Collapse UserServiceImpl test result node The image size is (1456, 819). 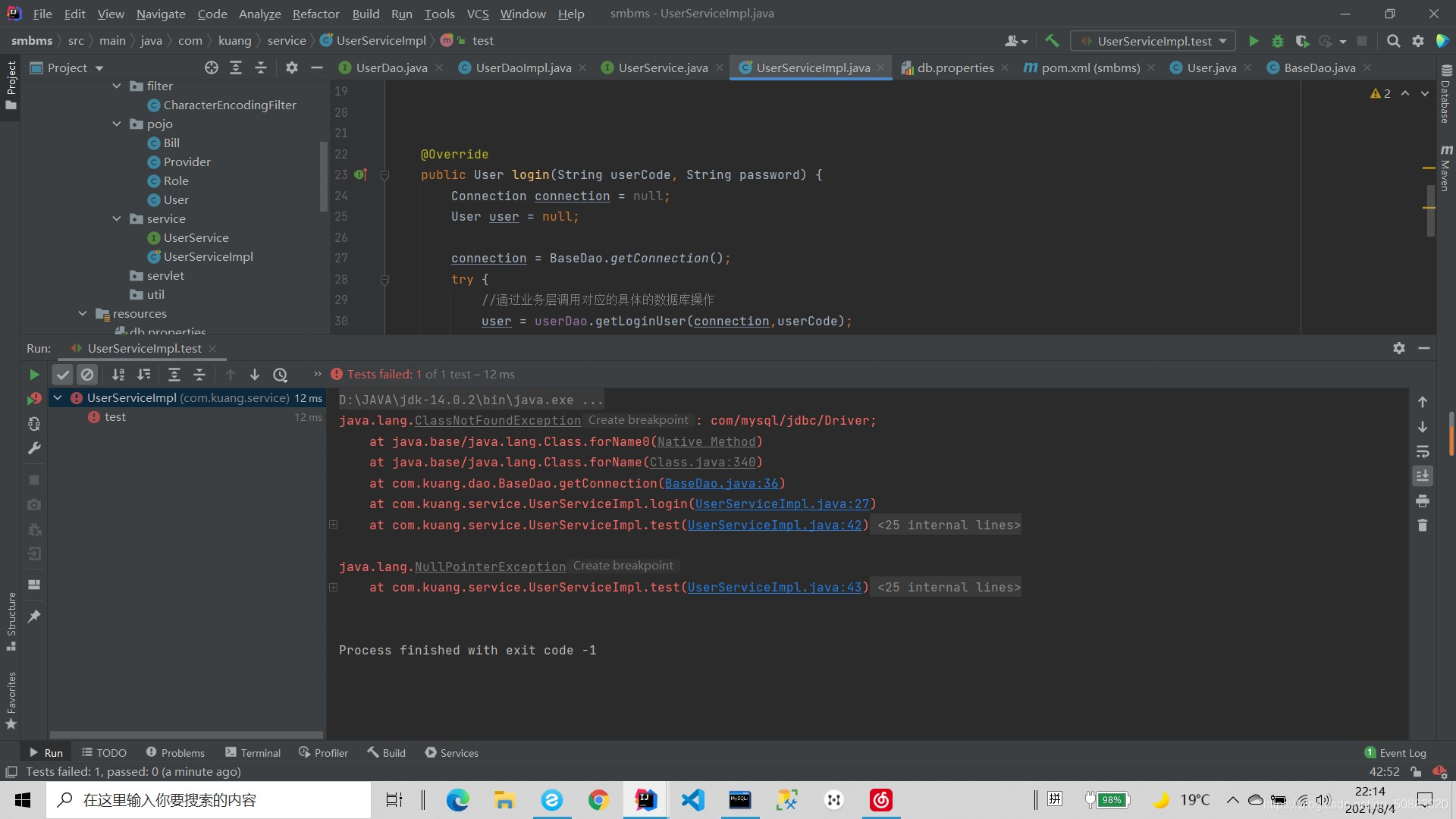coord(58,397)
